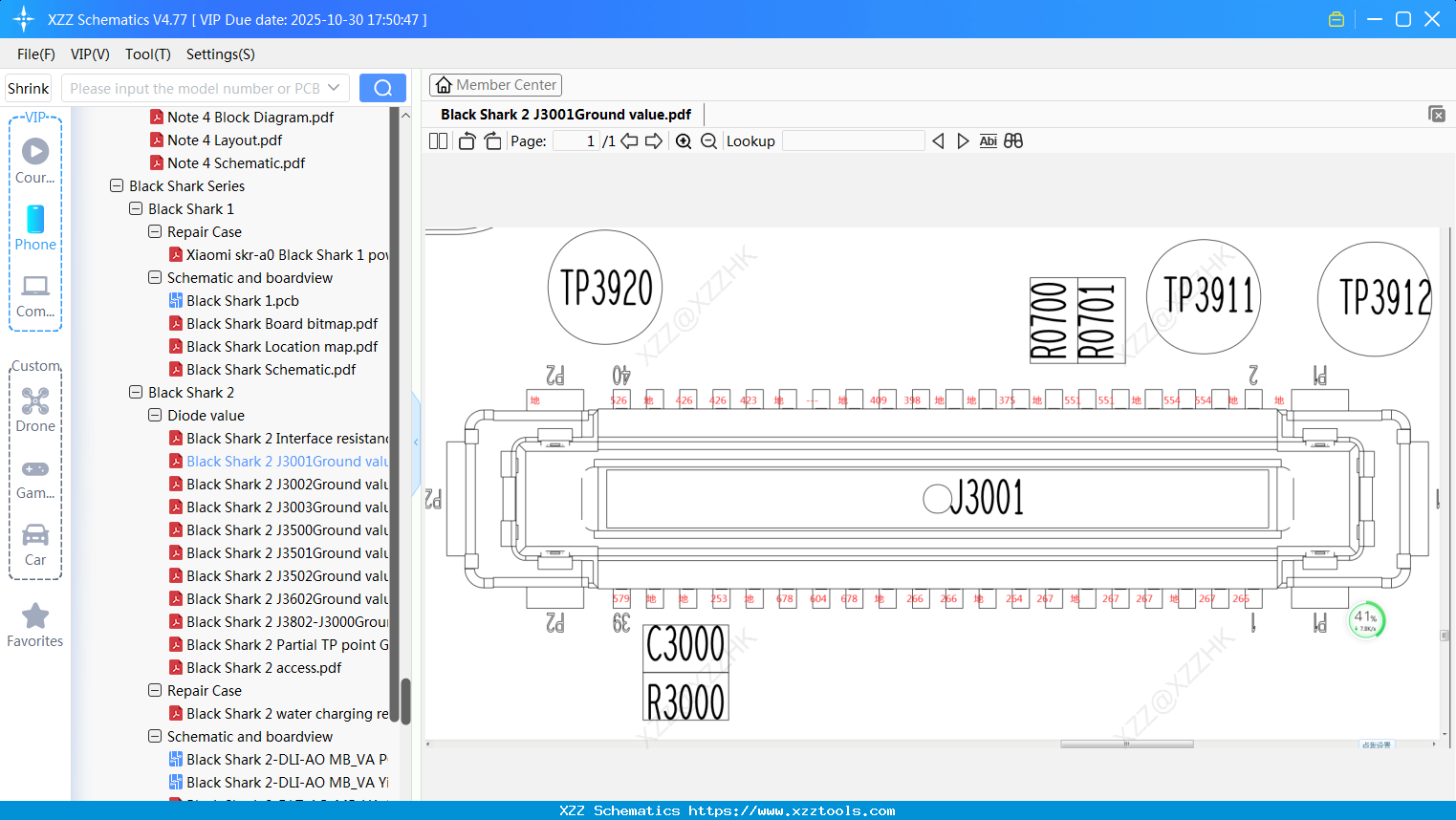Rotate the page counterclockwise
This screenshot has width=1456, height=820.
pyautogui.click(x=467, y=141)
